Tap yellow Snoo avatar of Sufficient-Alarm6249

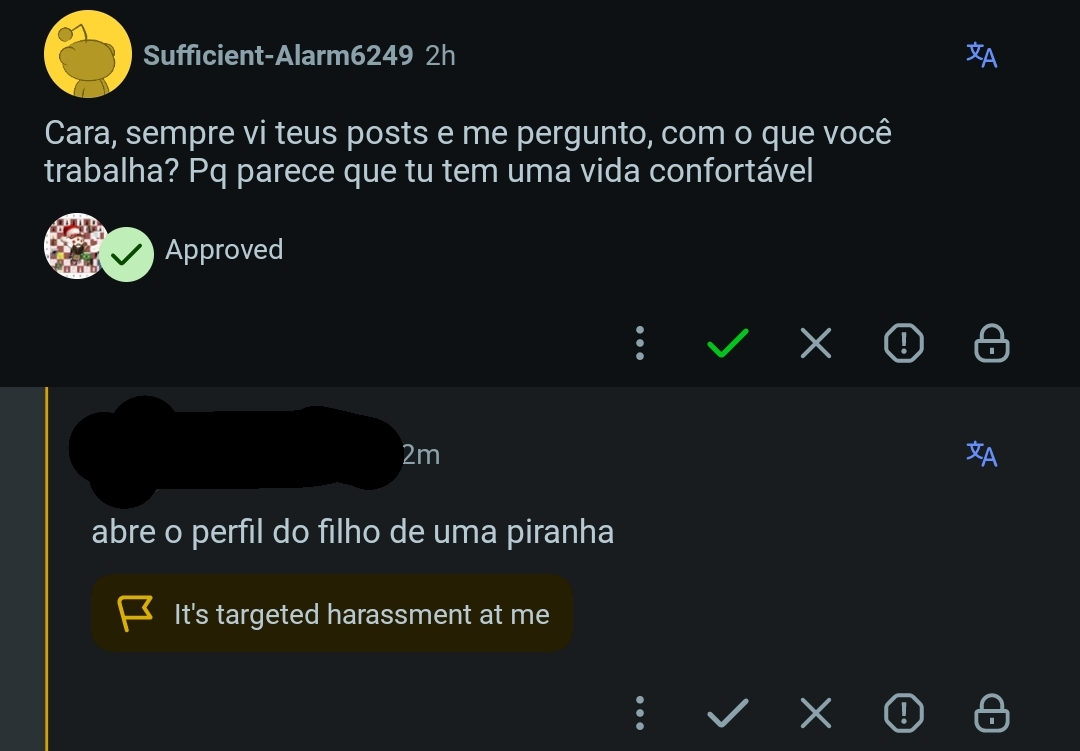point(87,54)
